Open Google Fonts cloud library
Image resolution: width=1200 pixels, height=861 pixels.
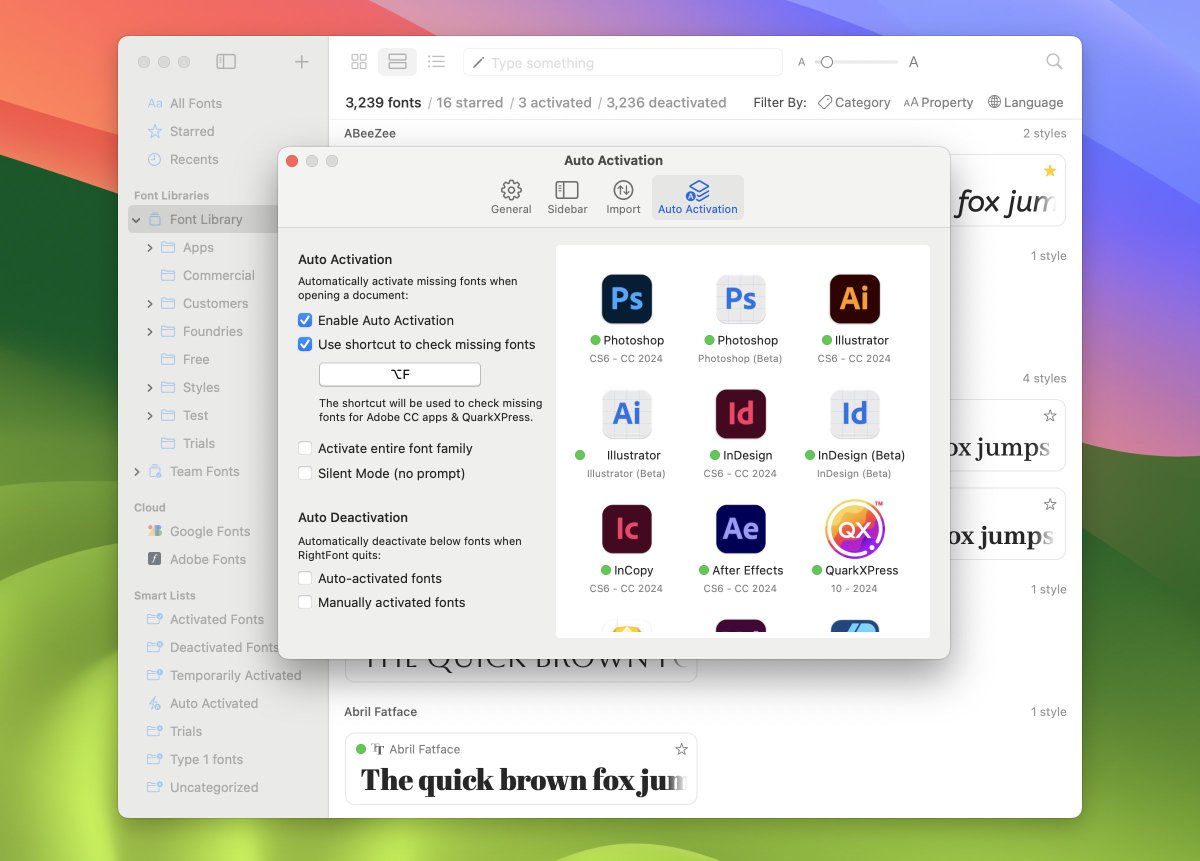tap(210, 531)
